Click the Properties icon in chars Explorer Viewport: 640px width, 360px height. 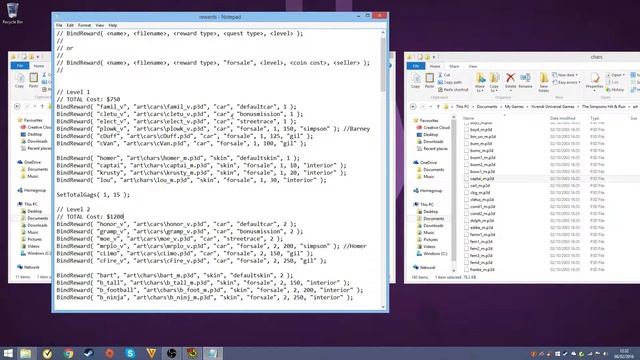pos(595,81)
